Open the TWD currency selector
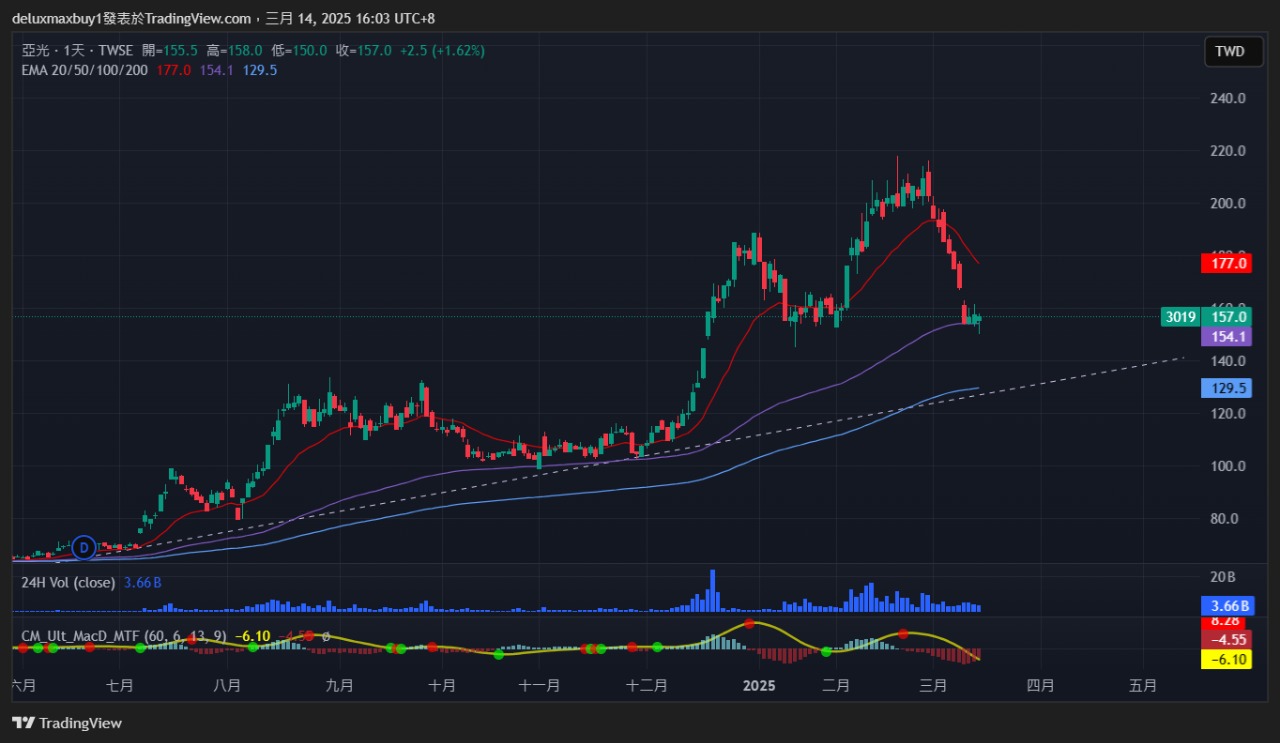This screenshot has width=1280, height=743. click(1229, 51)
